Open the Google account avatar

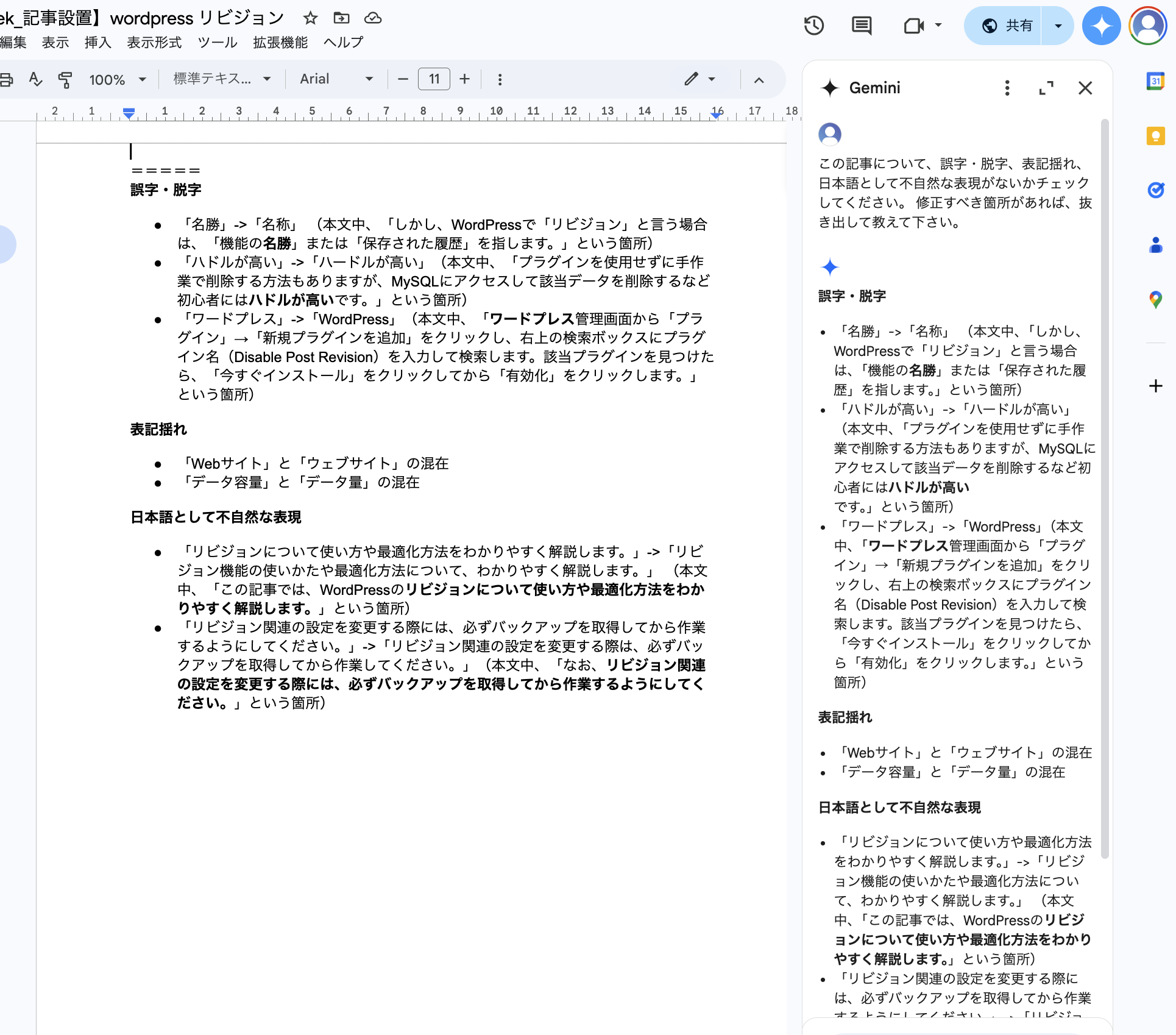[1148, 26]
